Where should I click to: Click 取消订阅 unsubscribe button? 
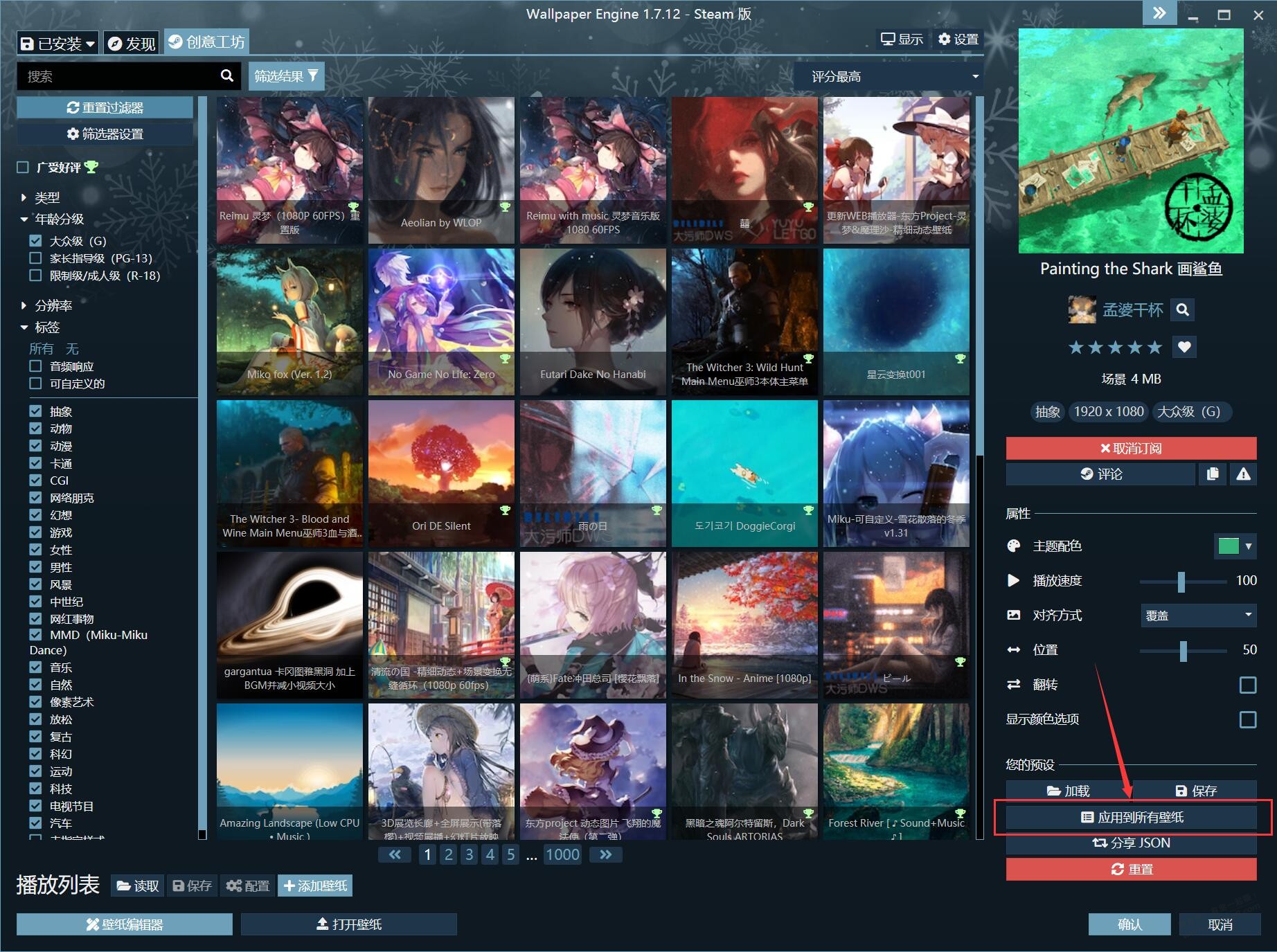click(1131, 448)
